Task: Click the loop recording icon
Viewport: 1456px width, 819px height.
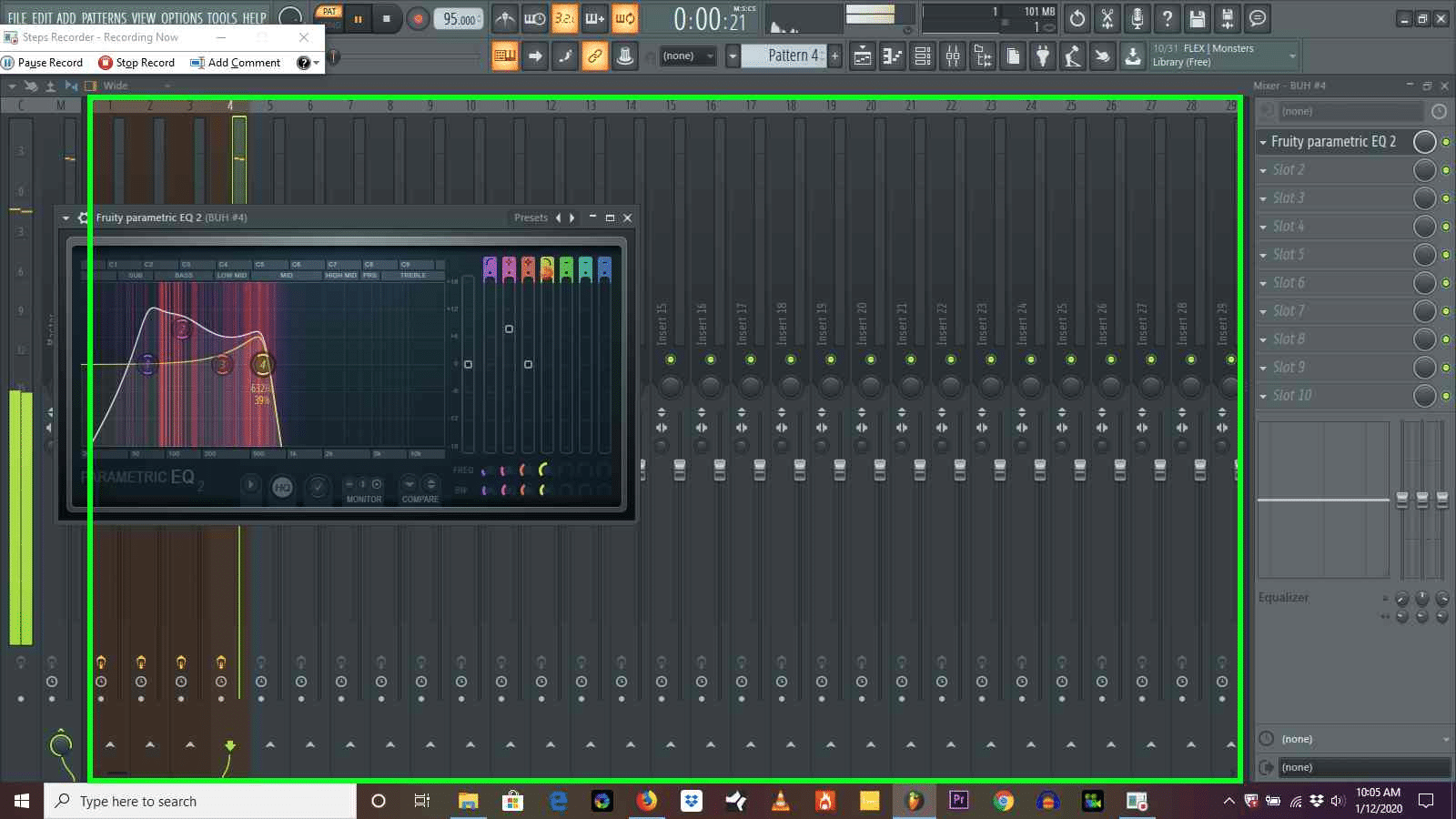Action: [624, 18]
